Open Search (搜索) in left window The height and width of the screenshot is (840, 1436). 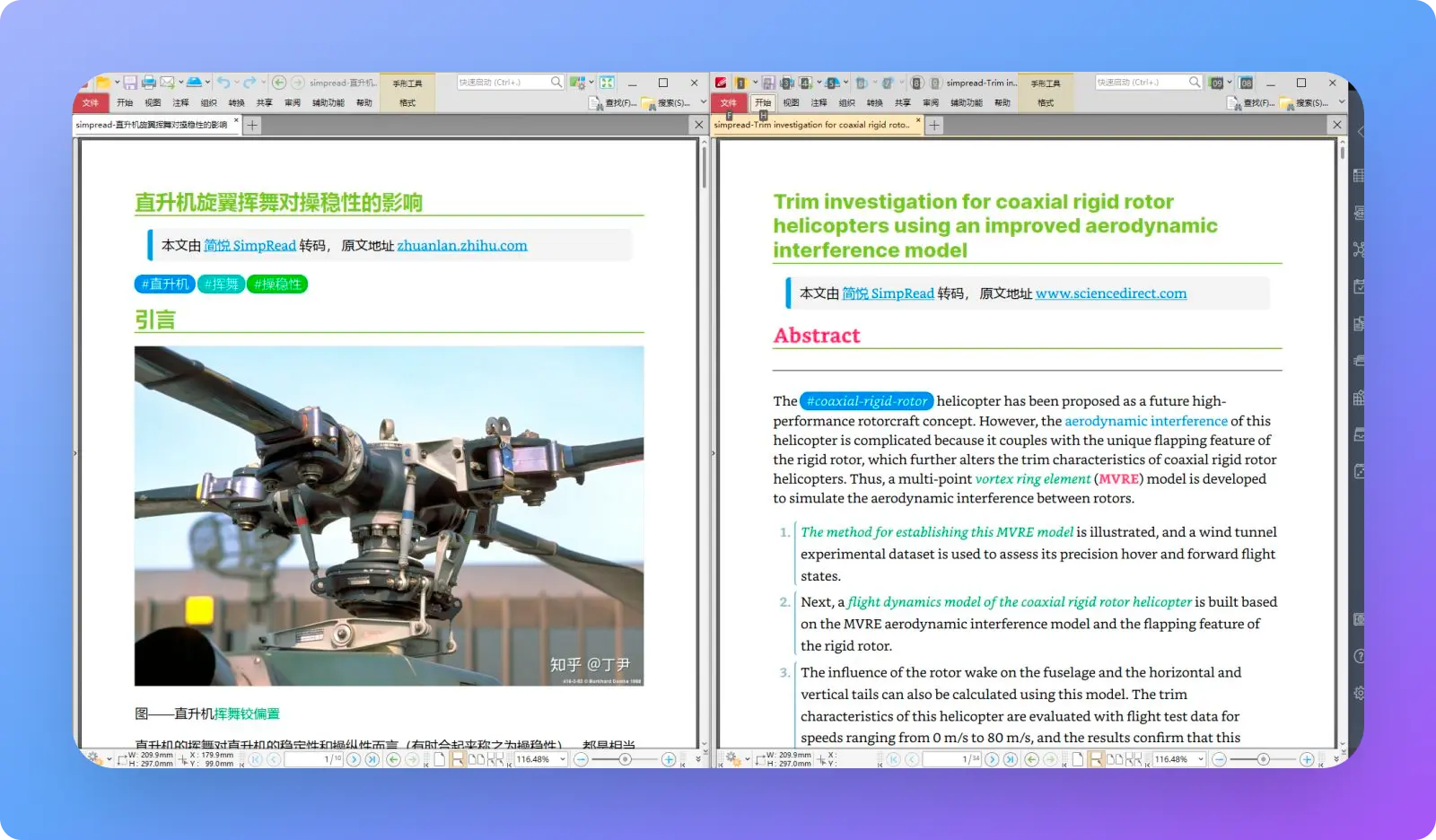pyautogui.click(x=665, y=103)
